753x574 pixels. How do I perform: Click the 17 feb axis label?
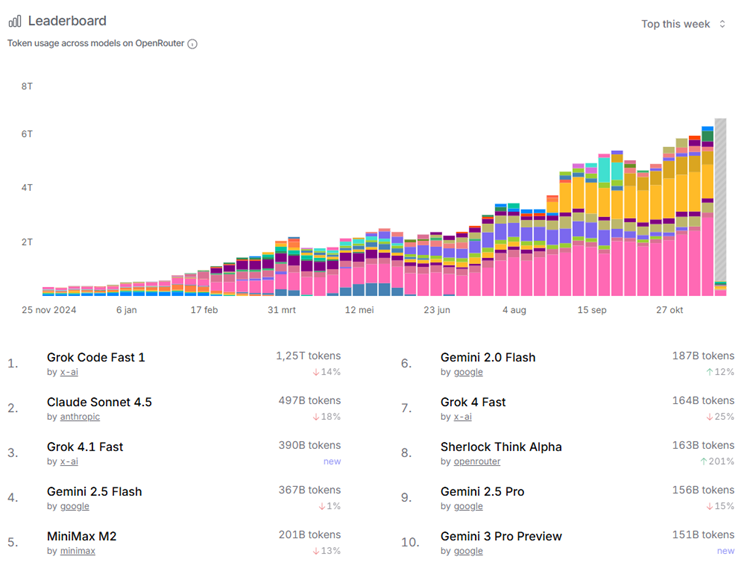click(x=204, y=310)
